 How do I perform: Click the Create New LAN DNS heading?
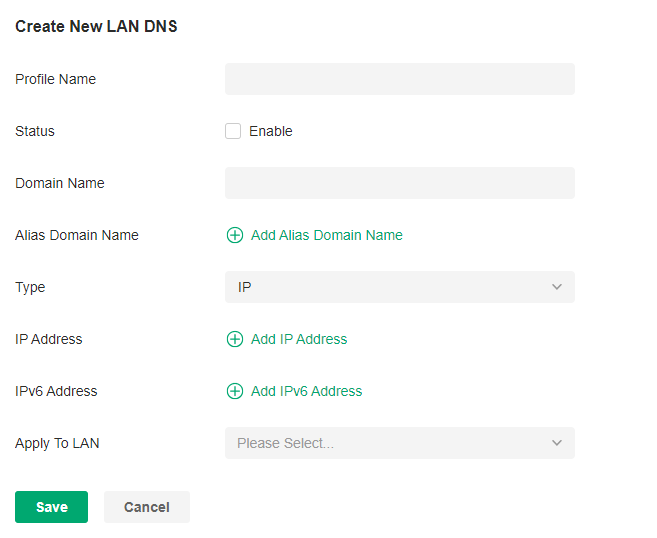pyautogui.click(x=96, y=26)
